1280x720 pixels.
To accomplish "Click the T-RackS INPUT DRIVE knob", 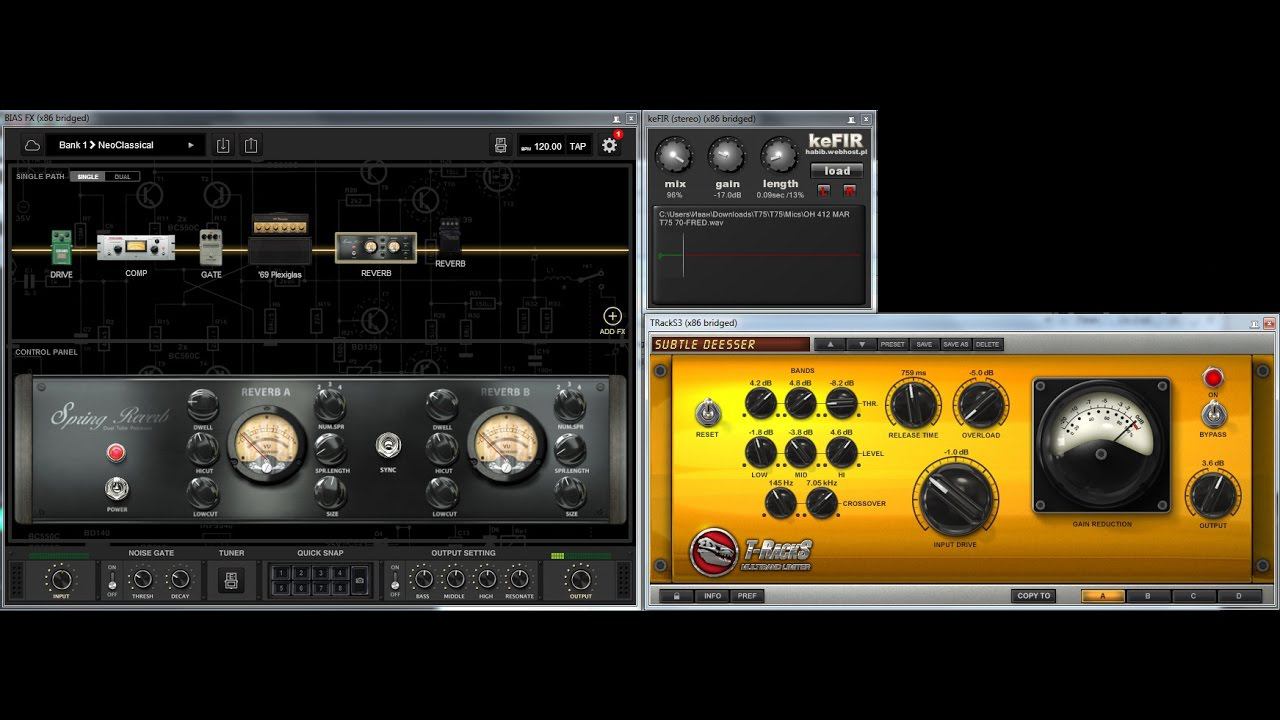I will (x=954, y=498).
